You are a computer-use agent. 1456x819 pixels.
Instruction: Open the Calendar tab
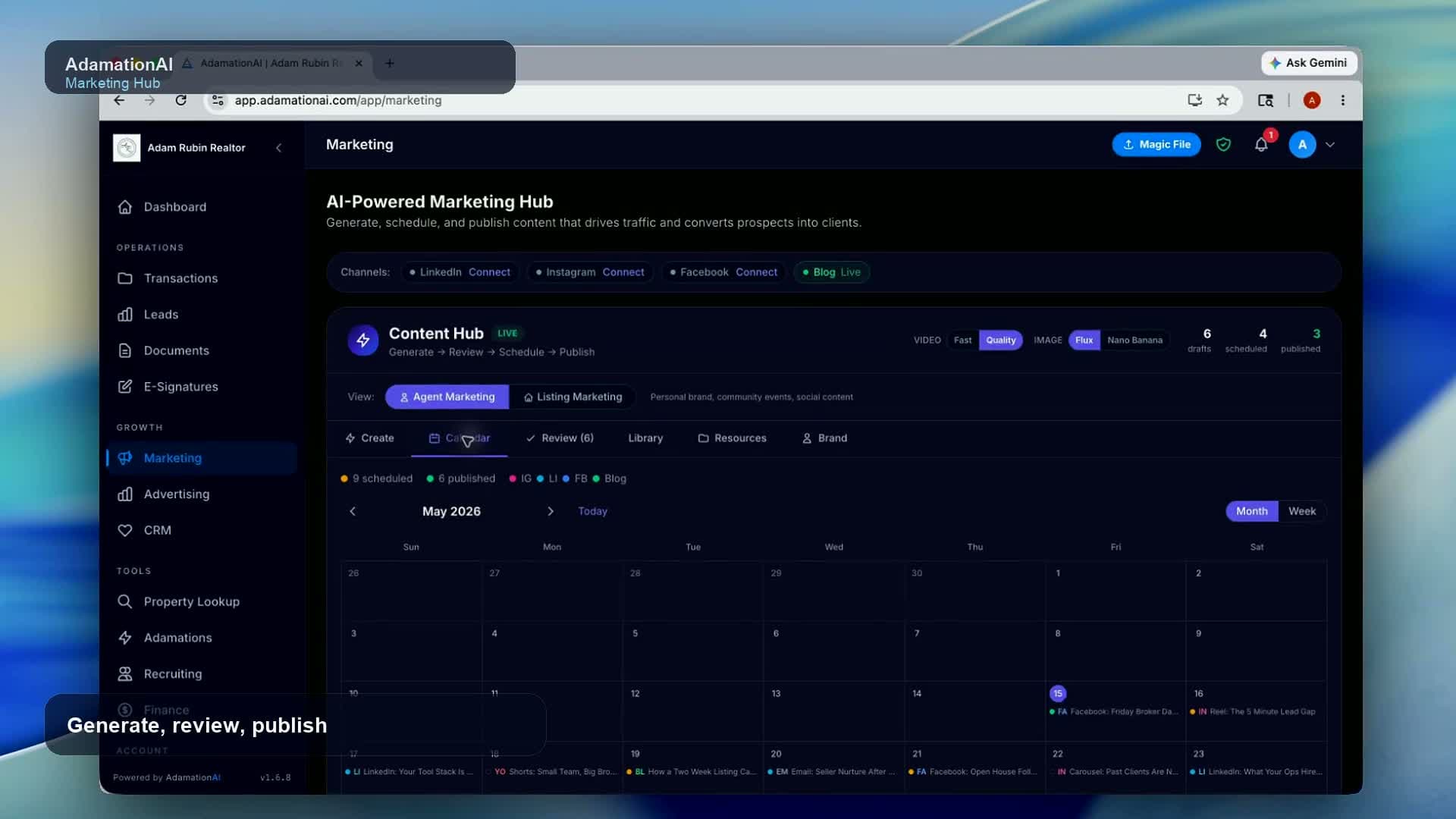(460, 438)
